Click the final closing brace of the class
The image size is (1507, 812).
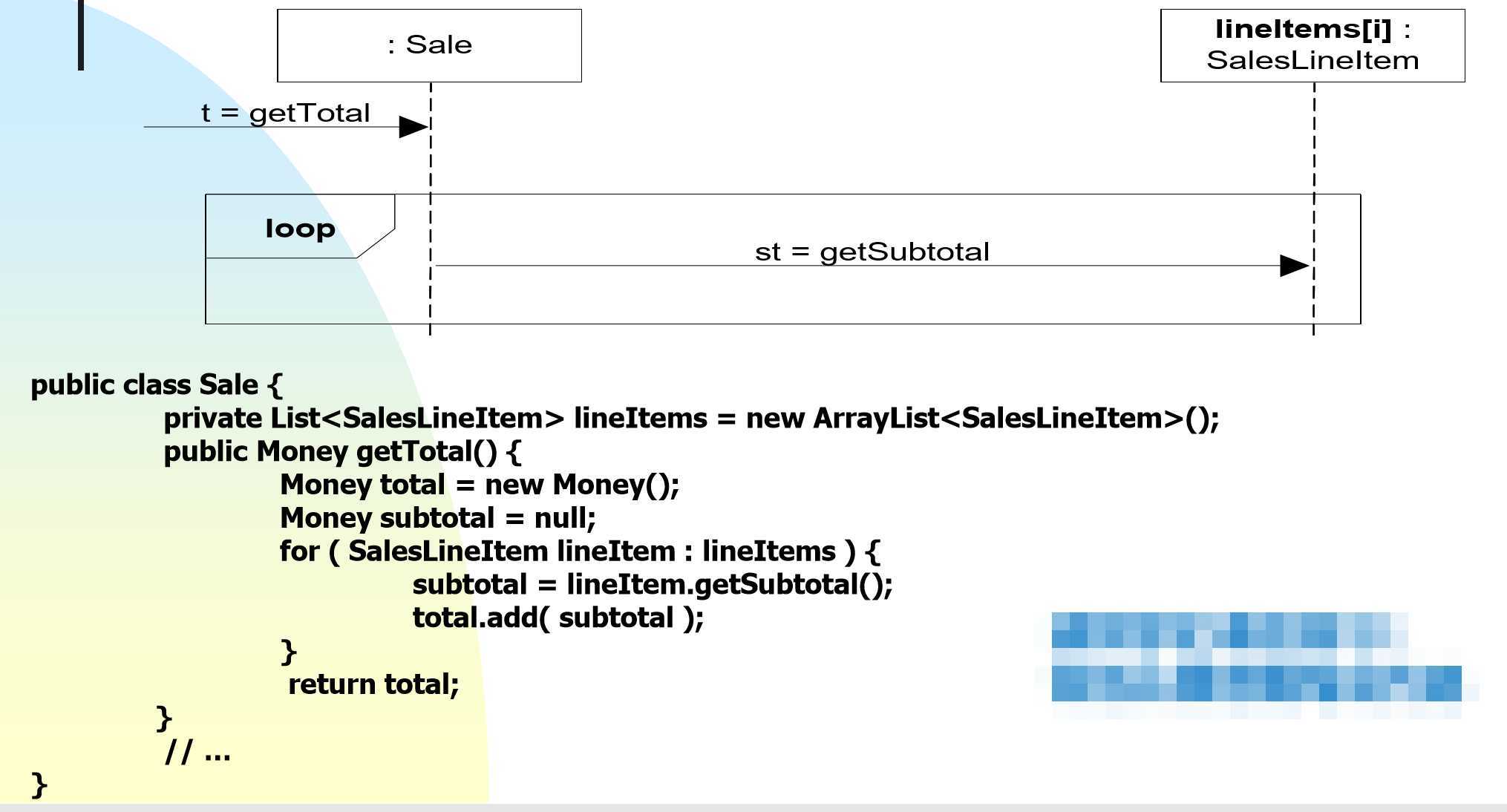(39, 785)
